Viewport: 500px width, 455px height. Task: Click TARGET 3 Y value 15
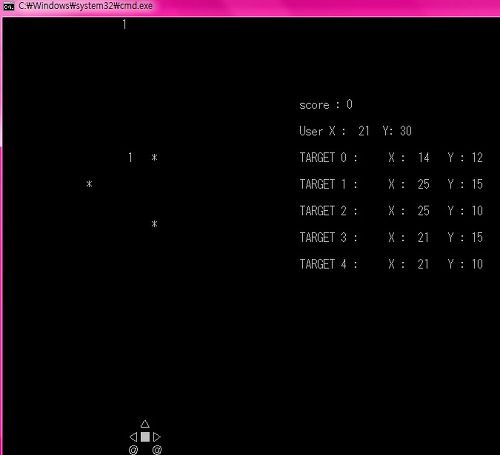click(477, 237)
